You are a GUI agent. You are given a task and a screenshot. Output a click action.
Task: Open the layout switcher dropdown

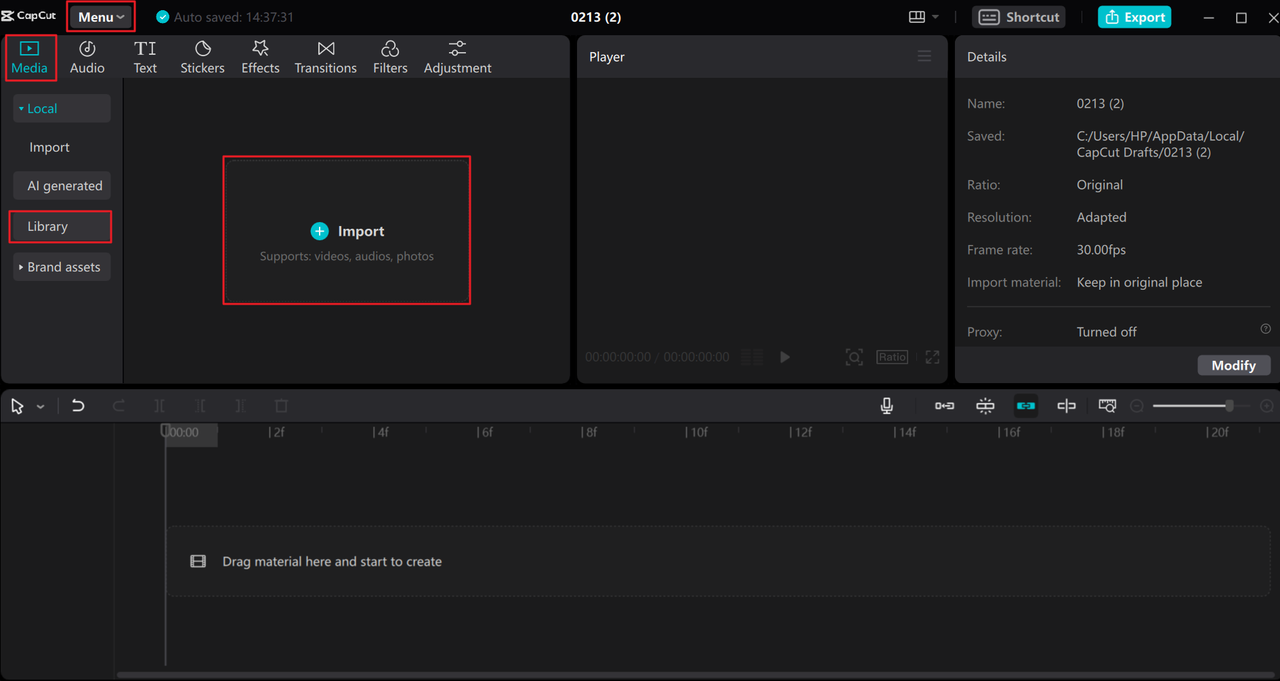pyautogui.click(x=924, y=17)
